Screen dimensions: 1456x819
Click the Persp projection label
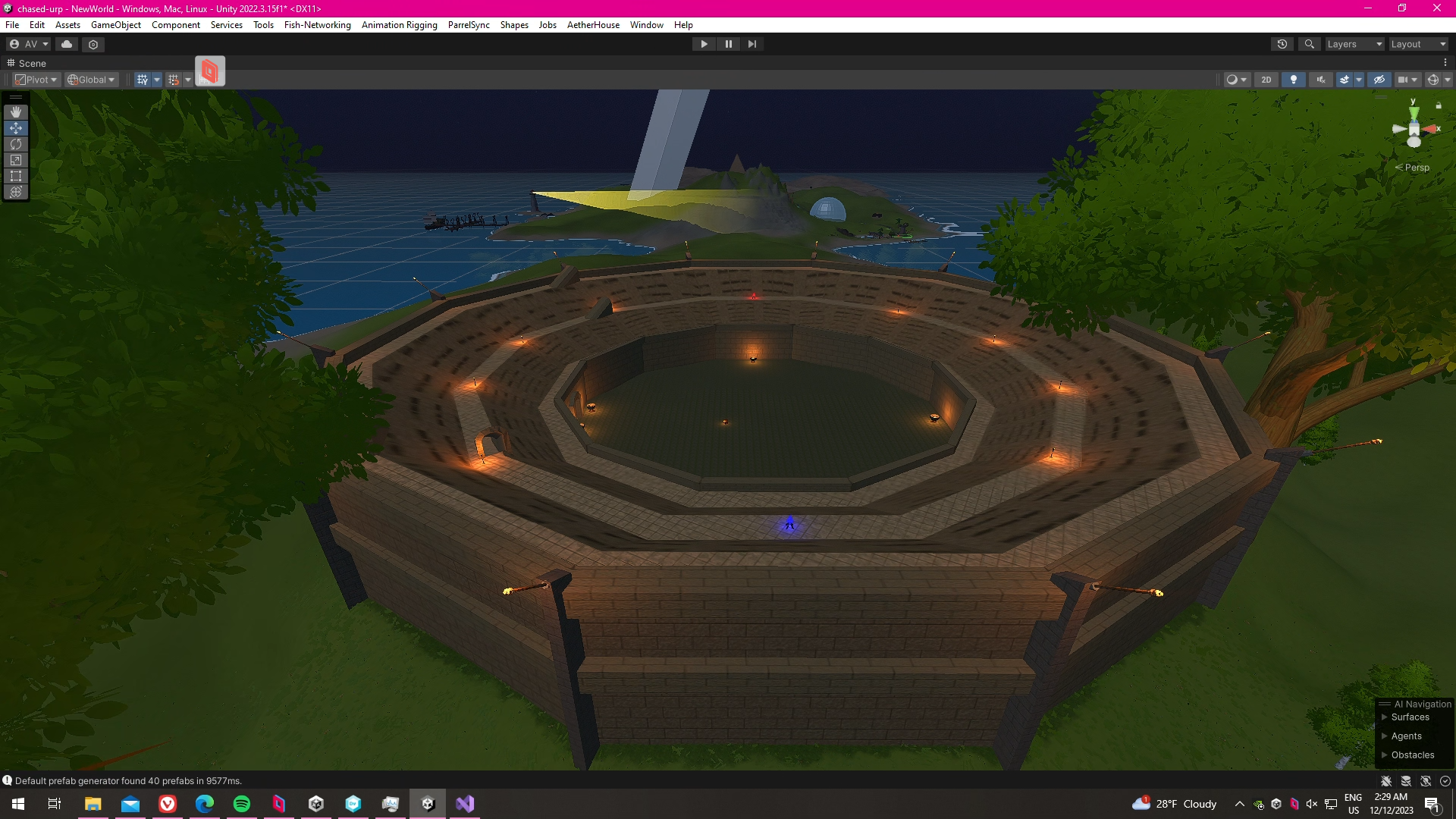pyautogui.click(x=1416, y=168)
